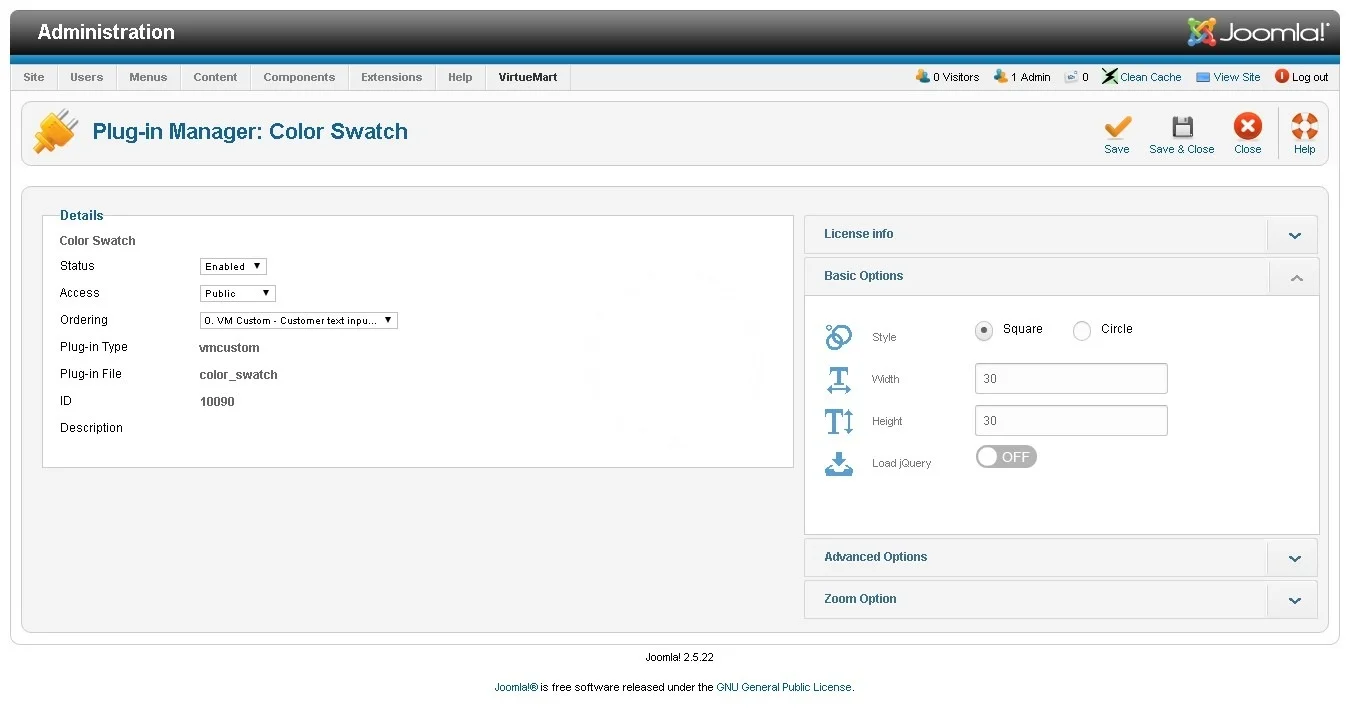
Task: Click the red Close icon
Action: 1248,126
